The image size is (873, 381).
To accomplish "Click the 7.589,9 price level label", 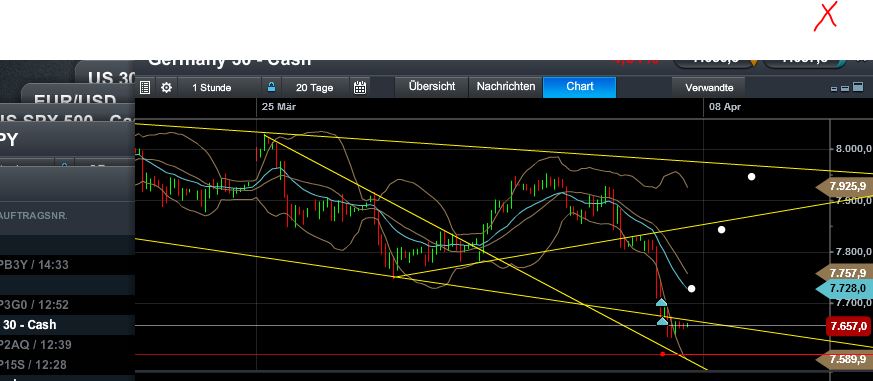I will tap(844, 359).
